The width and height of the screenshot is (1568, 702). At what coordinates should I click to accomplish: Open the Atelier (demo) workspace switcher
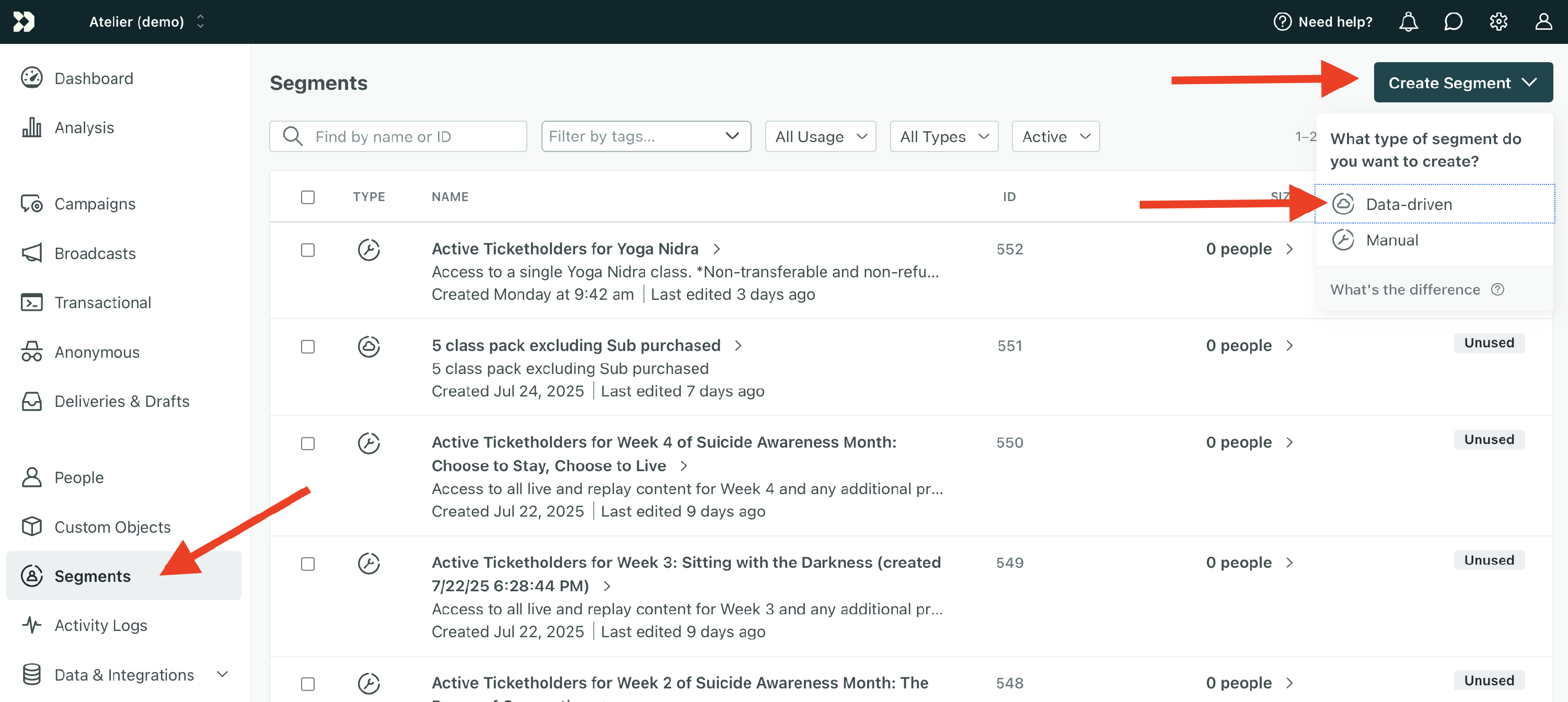147,22
